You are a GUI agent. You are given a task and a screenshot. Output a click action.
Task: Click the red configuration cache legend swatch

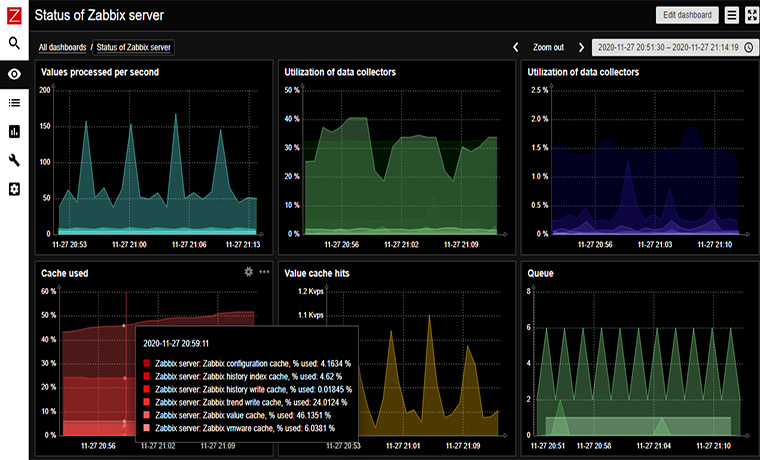coord(146,363)
